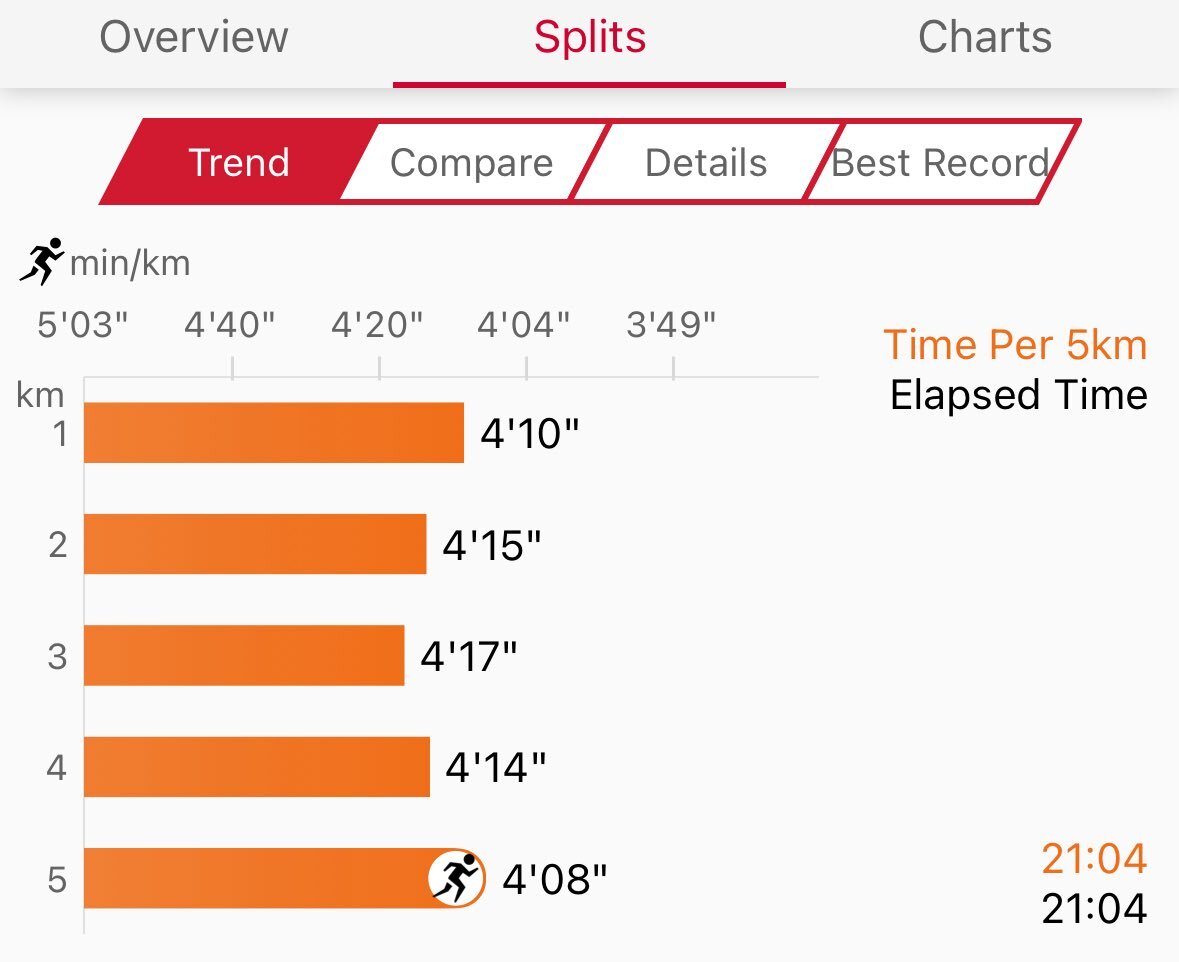Click the 4'04" pace axis marker

click(x=523, y=325)
